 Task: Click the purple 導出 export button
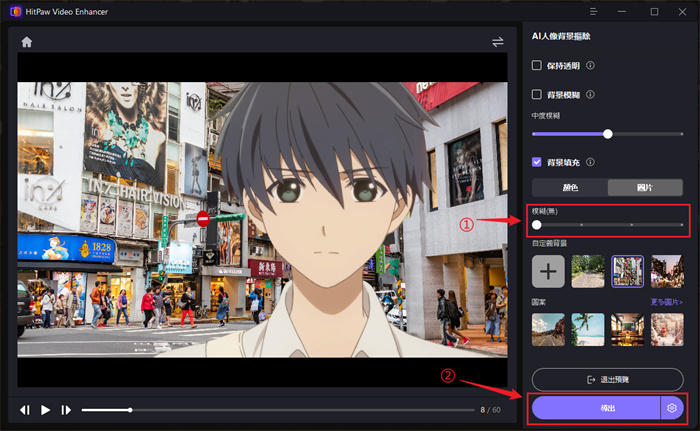point(596,408)
